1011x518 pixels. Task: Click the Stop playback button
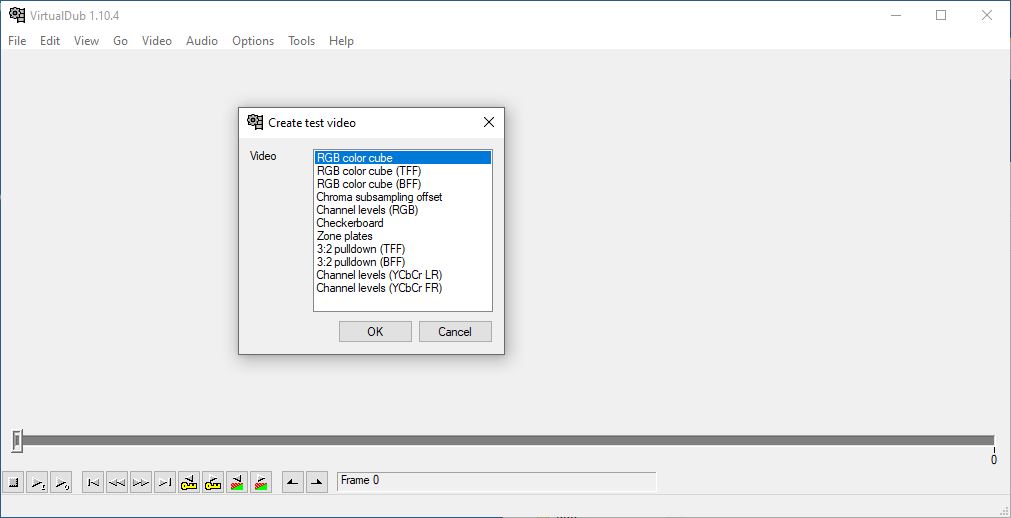[14, 482]
